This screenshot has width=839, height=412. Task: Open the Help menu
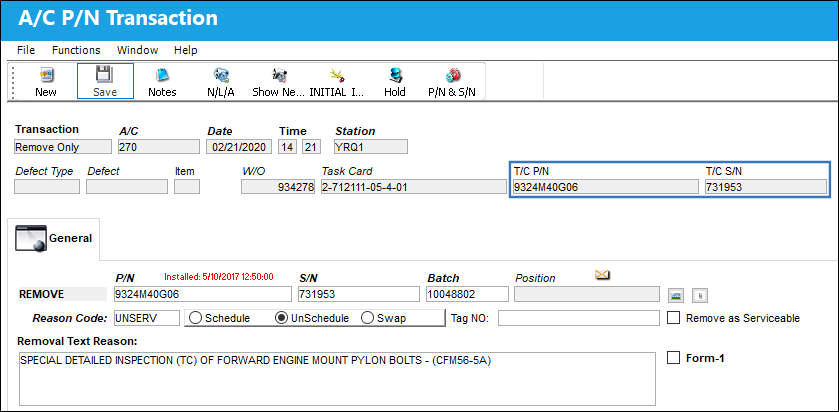point(186,50)
